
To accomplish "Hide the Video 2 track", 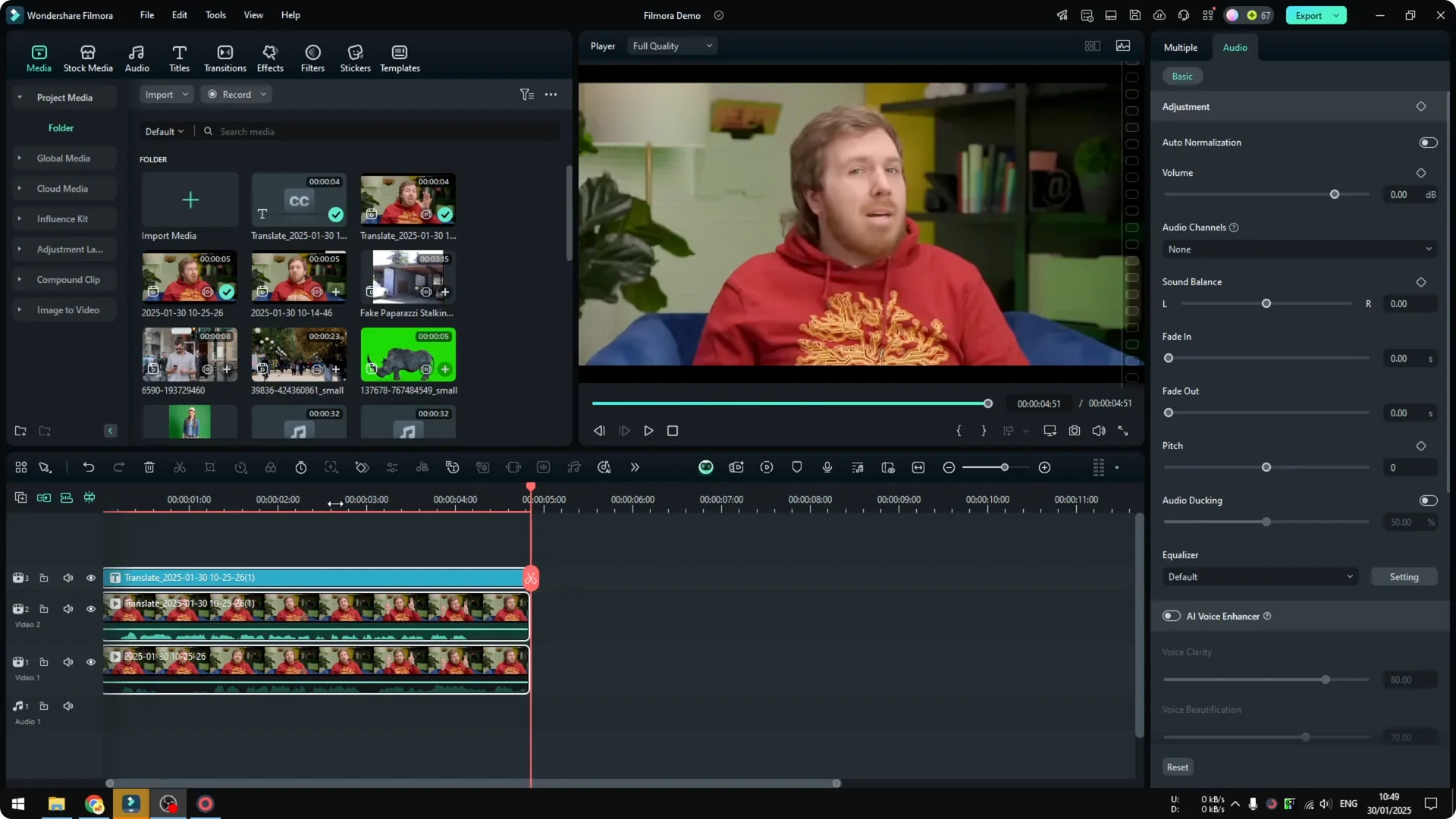I will tap(90, 609).
